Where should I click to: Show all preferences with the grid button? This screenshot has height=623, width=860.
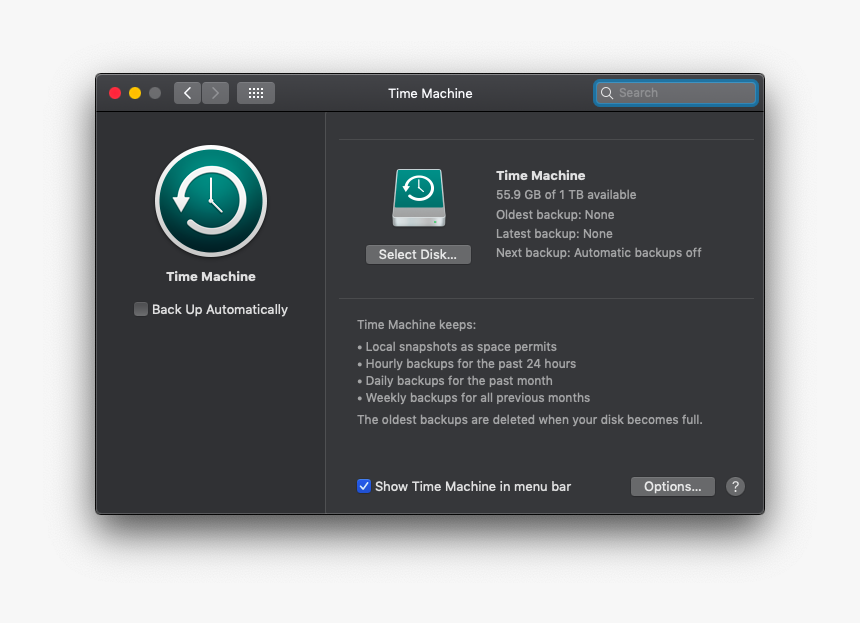tap(256, 93)
